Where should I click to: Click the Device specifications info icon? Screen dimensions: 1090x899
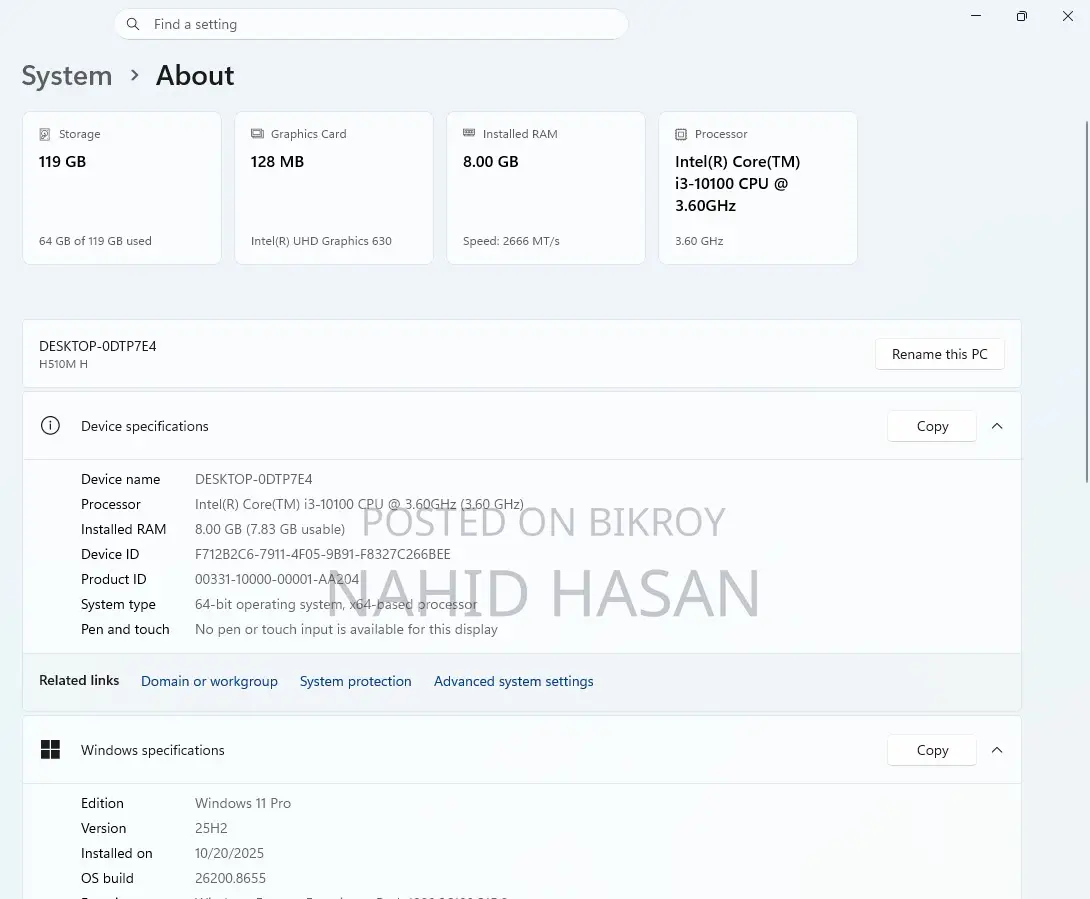(x=50, y=426)
